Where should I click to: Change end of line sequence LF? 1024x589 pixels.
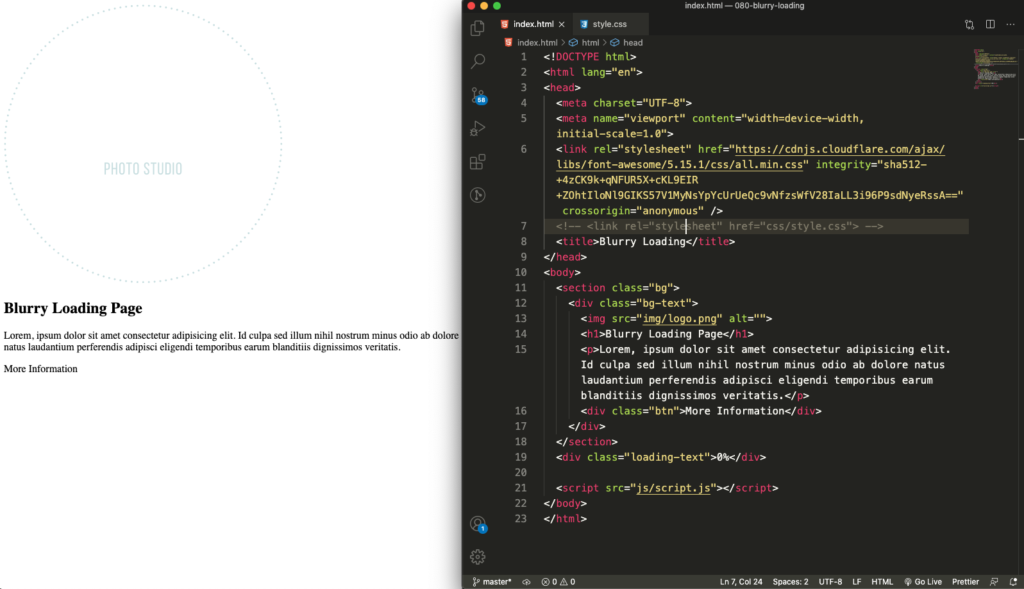point(857,582)
